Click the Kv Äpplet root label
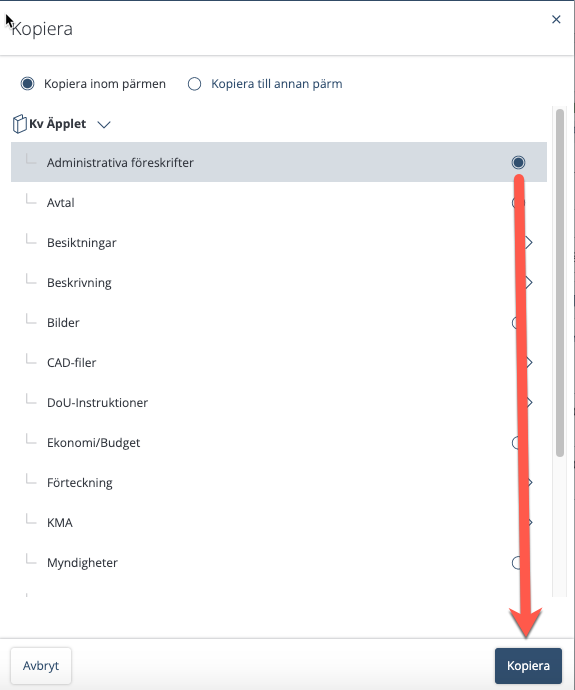The width and height of the screenshot is (575, 690). click(x=58, y=124)
